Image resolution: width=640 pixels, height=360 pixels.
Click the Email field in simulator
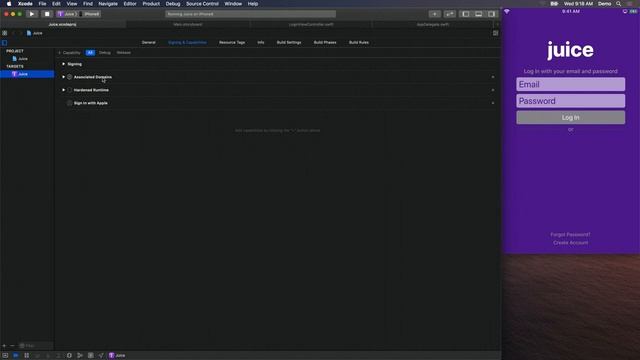coord(571,84)
